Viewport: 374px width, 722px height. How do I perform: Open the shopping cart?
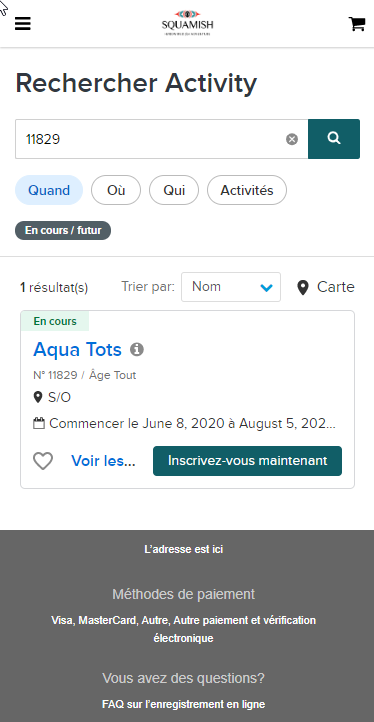tap(357, 23)
